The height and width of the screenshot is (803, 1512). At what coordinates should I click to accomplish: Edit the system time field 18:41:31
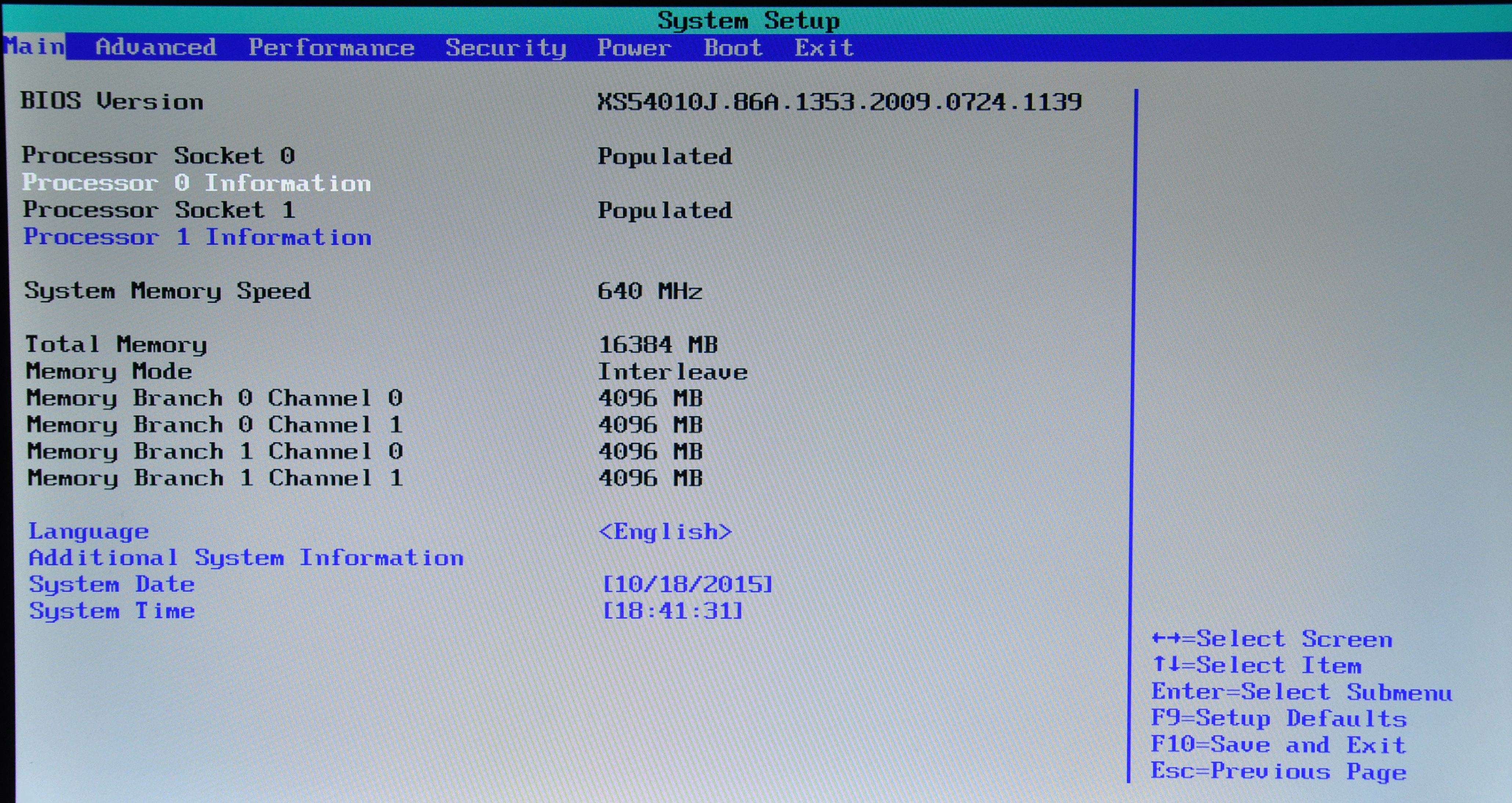(x=673, y=611)
